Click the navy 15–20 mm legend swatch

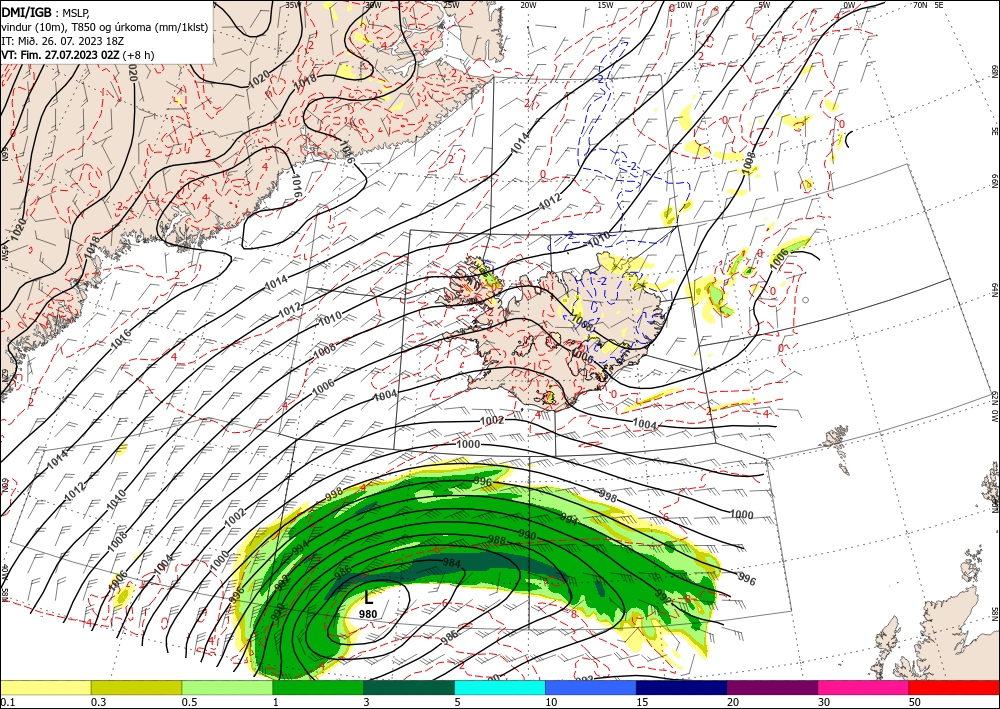[x=682, y=687]
